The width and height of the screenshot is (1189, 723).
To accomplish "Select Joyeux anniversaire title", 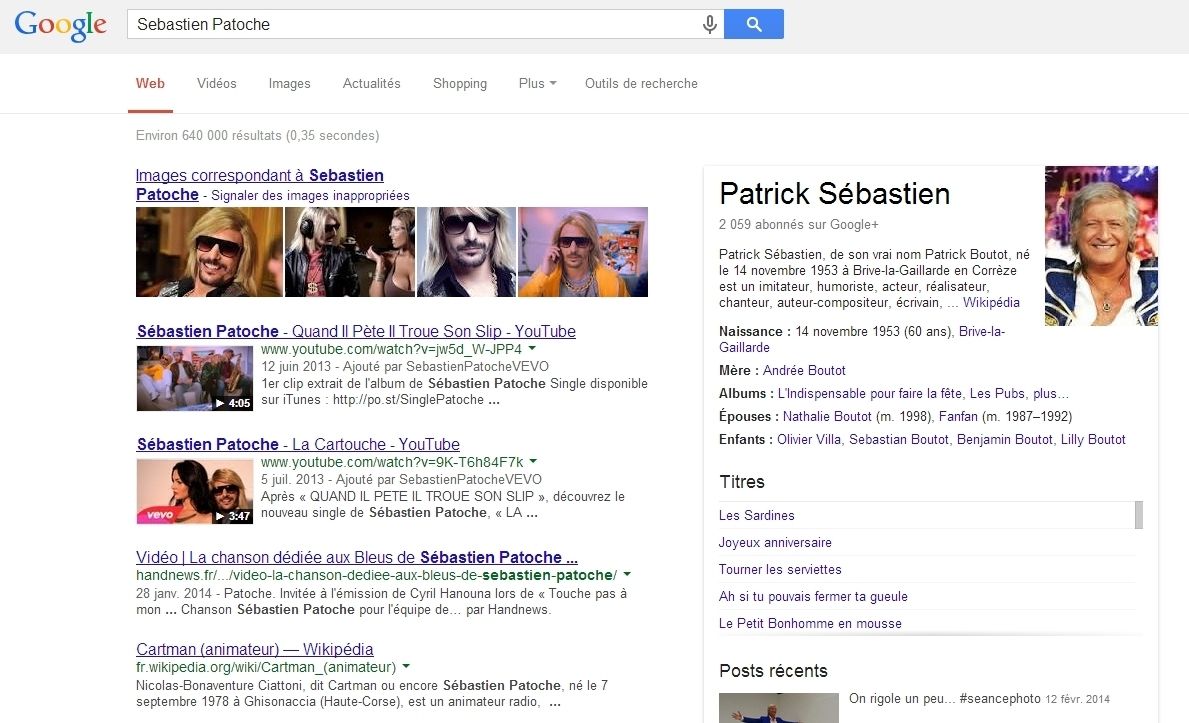I will coord(775,542).
